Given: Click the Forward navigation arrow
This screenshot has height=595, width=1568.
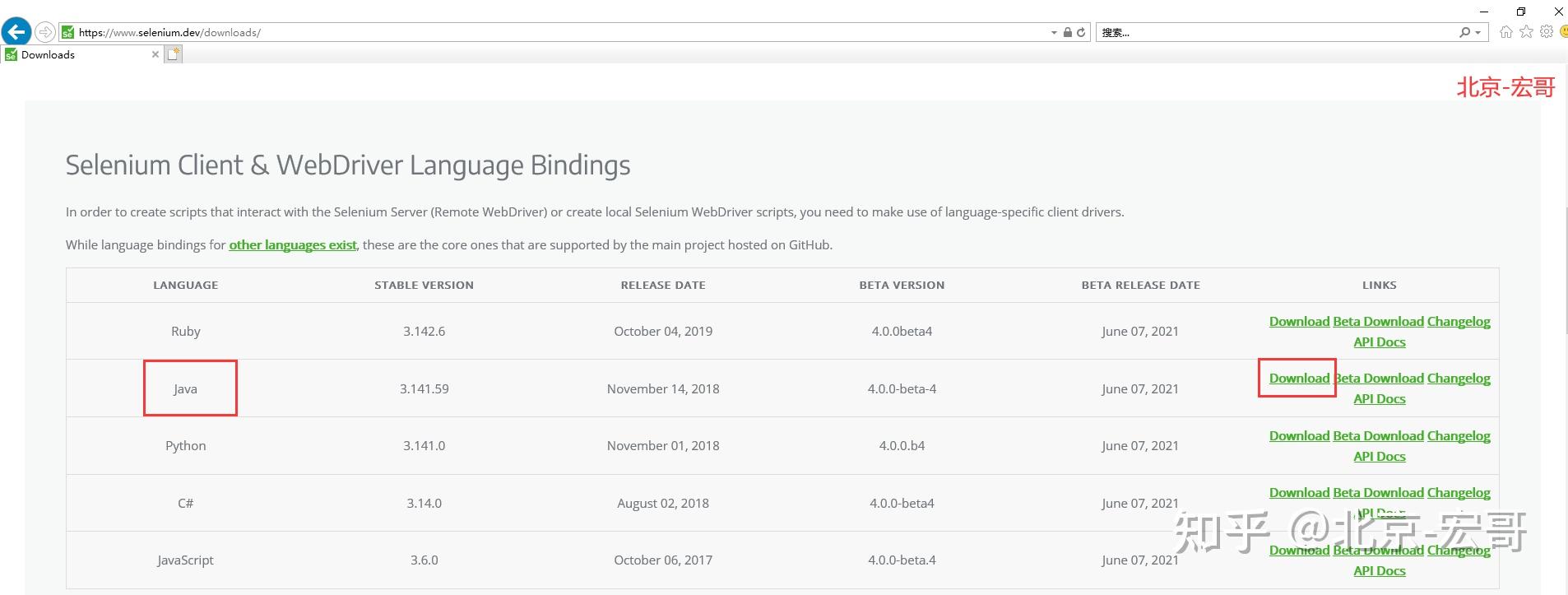Looking at the screenshot, I should [45, 32].
